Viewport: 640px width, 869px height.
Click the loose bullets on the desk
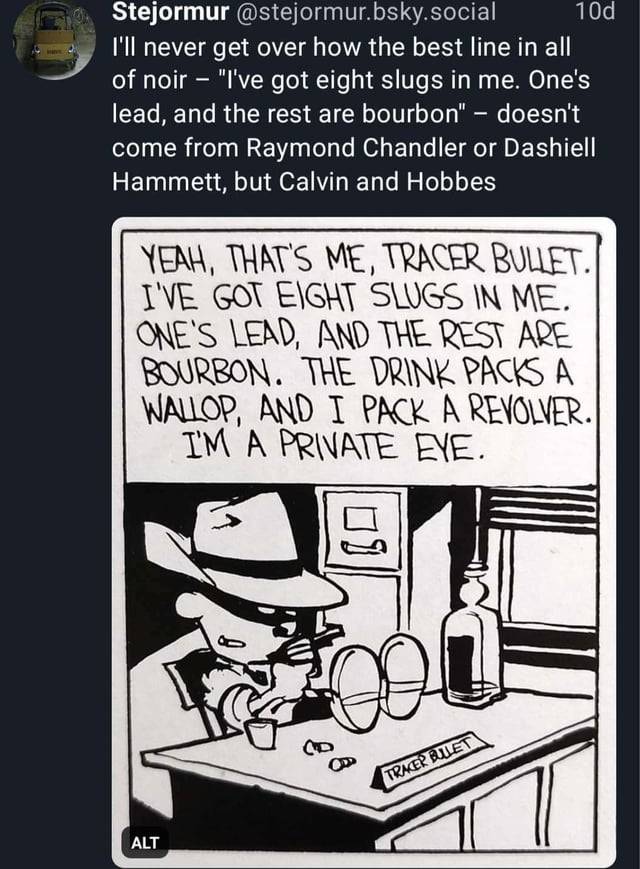(x=328, y=756)
